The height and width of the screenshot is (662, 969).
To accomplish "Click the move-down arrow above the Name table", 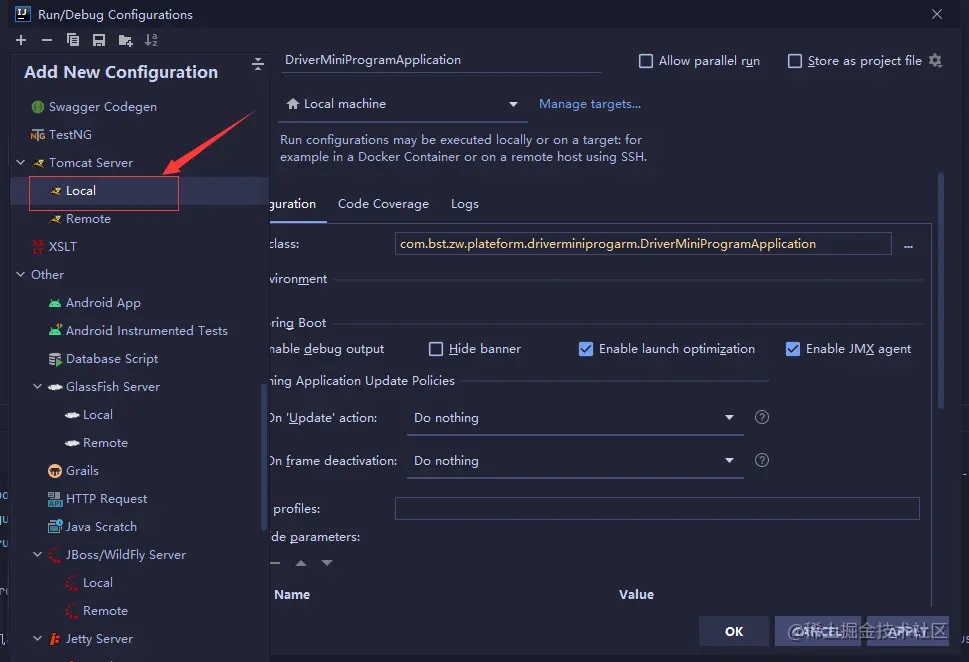I will point(327,563).
